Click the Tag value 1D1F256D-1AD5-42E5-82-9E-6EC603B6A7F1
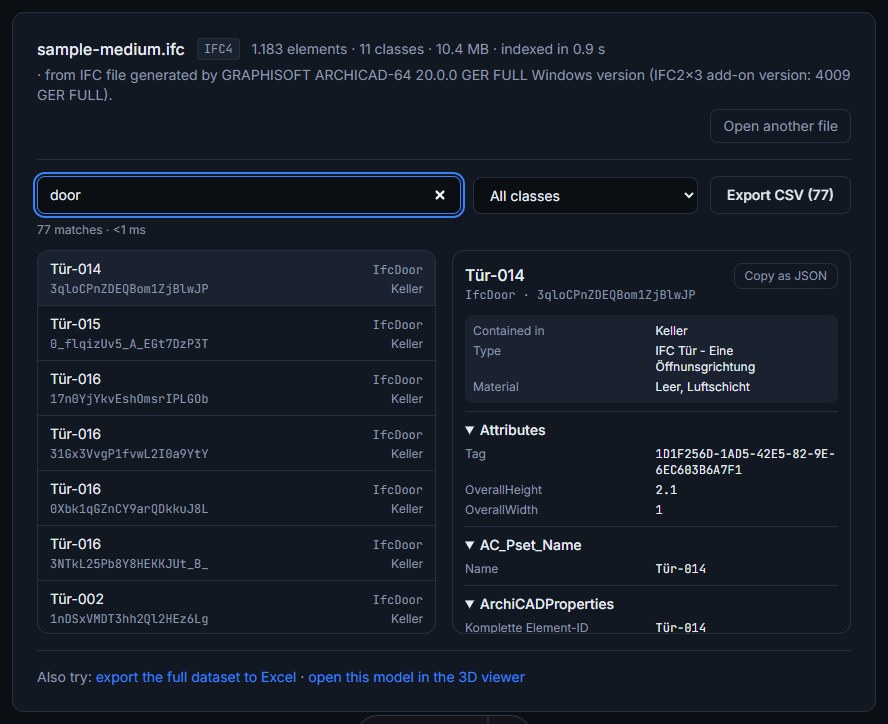This screenshot has height=724, width=888. [745, 462]
